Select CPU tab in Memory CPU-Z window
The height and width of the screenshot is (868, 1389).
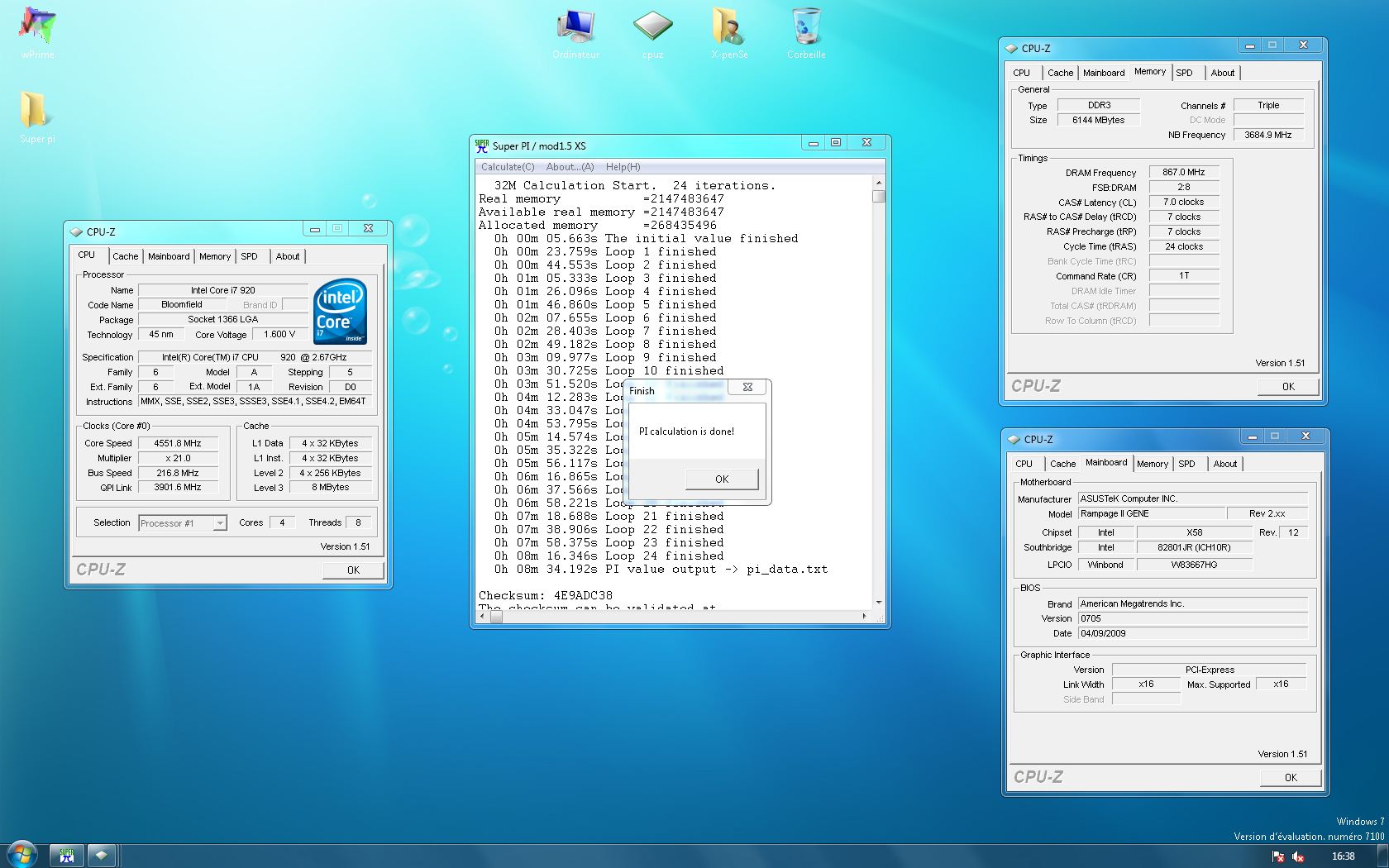coord(1022,73)
